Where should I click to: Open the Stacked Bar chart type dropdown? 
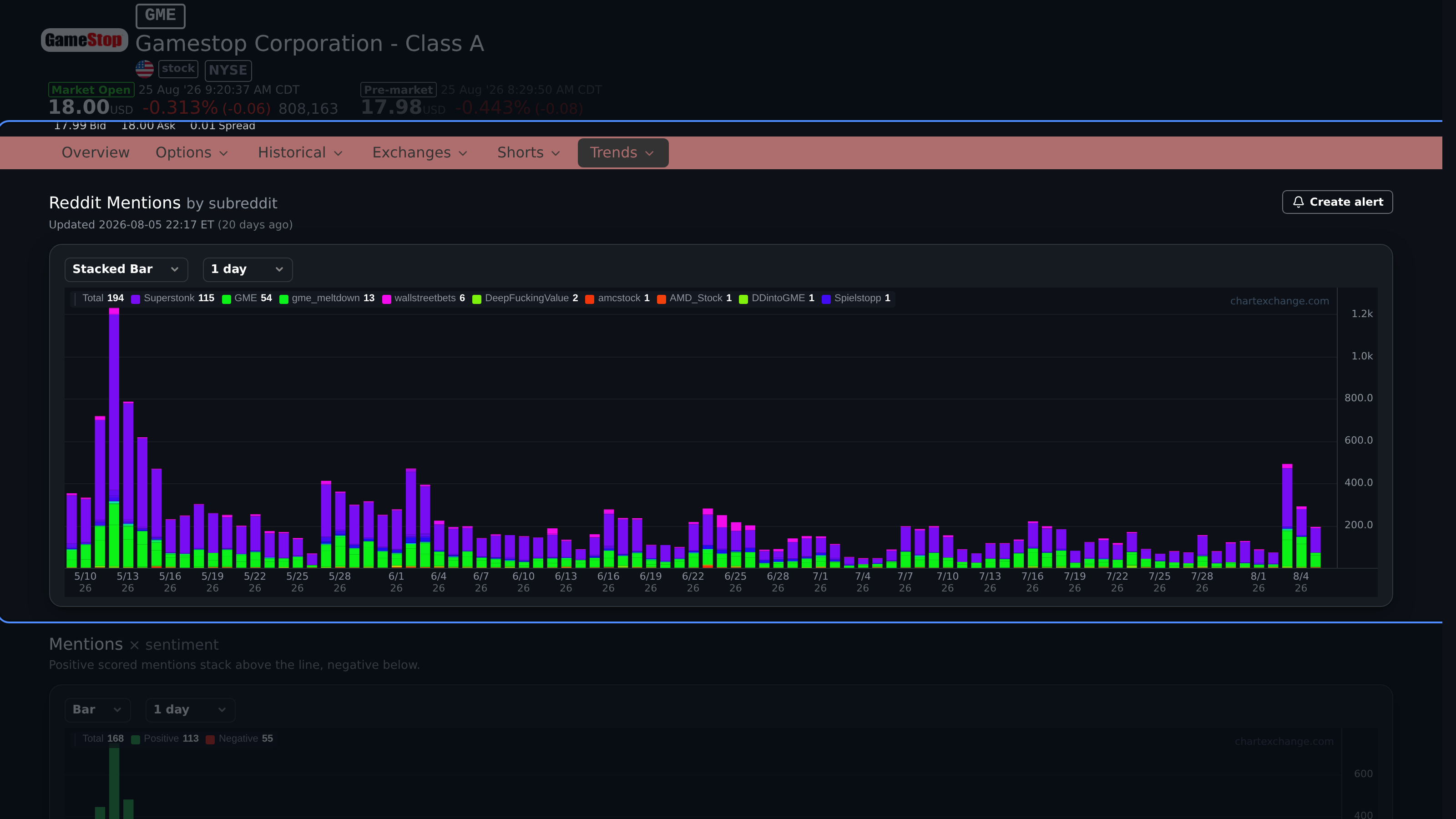126,269
